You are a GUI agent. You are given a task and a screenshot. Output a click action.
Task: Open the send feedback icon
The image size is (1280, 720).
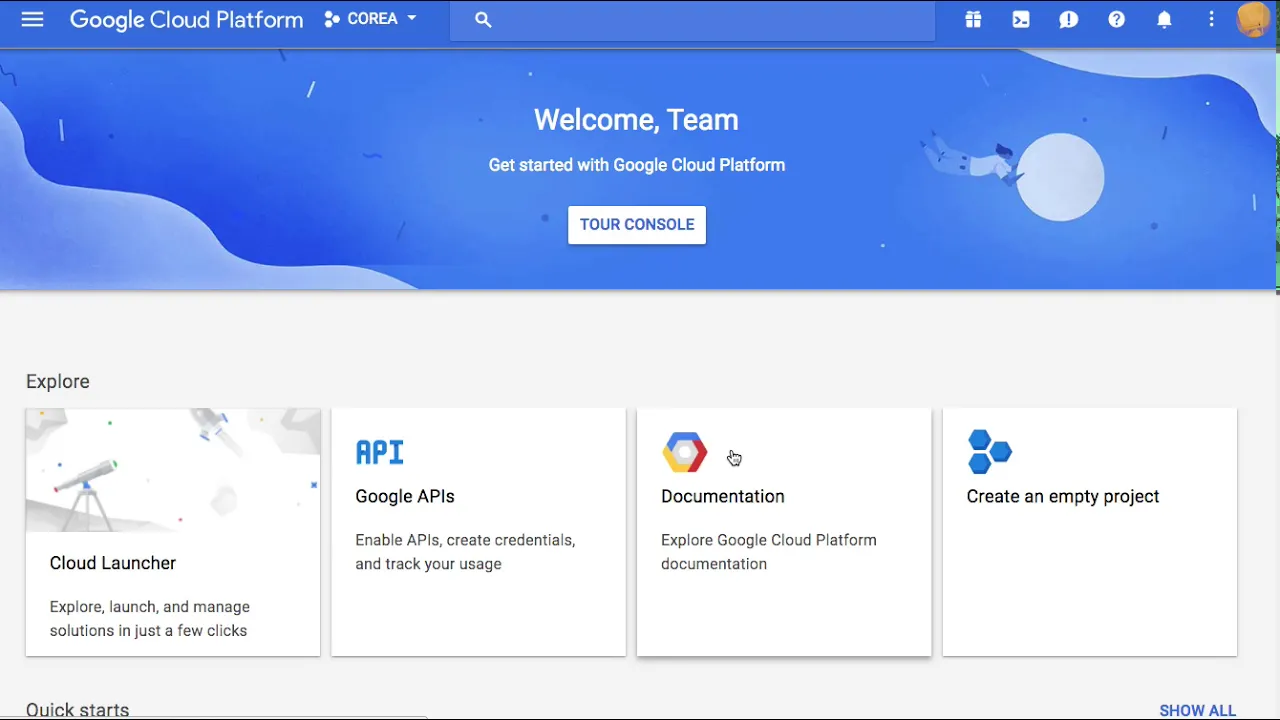(x=1069, y=19)
